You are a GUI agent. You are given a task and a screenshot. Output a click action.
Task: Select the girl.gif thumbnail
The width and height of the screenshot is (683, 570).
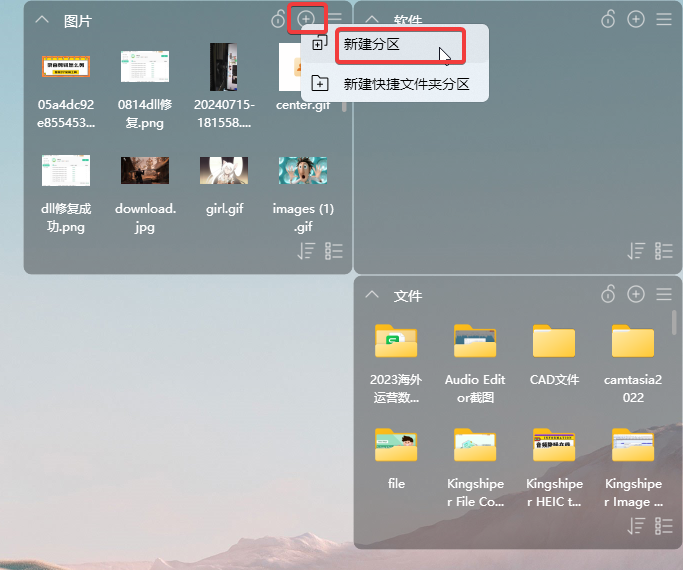223,170
